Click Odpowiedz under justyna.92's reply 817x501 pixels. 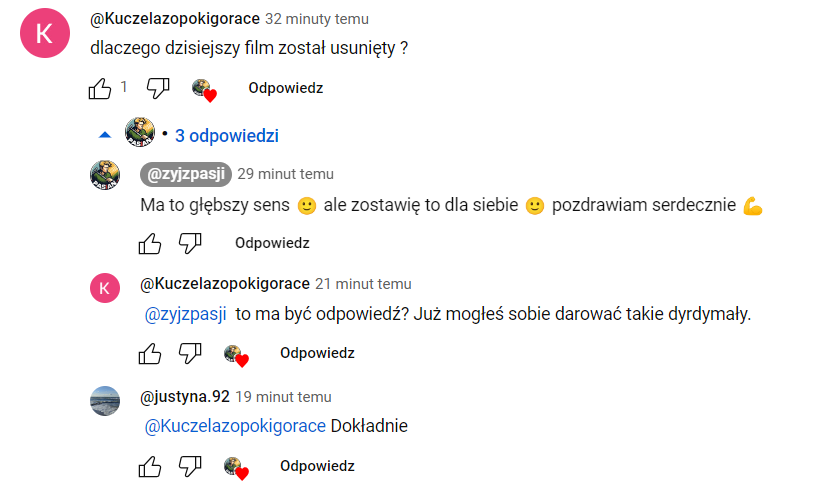click(x=317, y=466)
